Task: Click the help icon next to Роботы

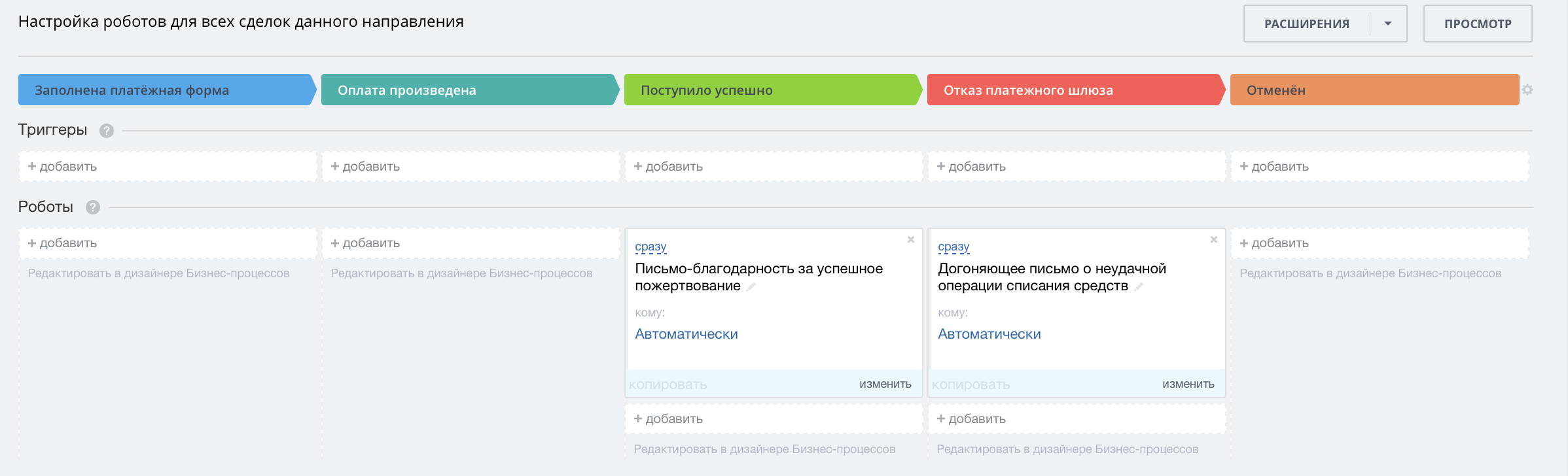Action: pyautogui.click(x=93, y=207)
